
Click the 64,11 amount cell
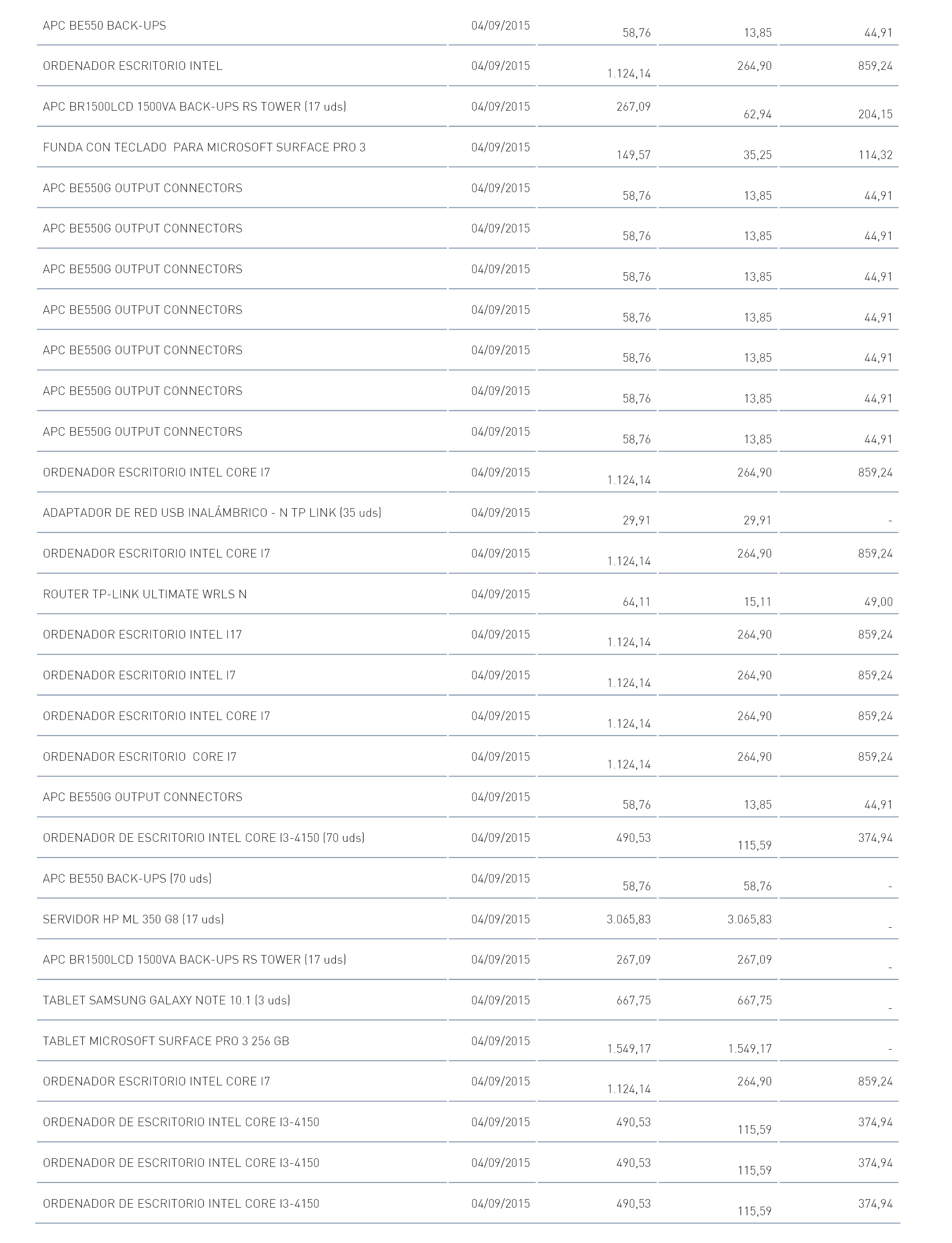(636, 602)
